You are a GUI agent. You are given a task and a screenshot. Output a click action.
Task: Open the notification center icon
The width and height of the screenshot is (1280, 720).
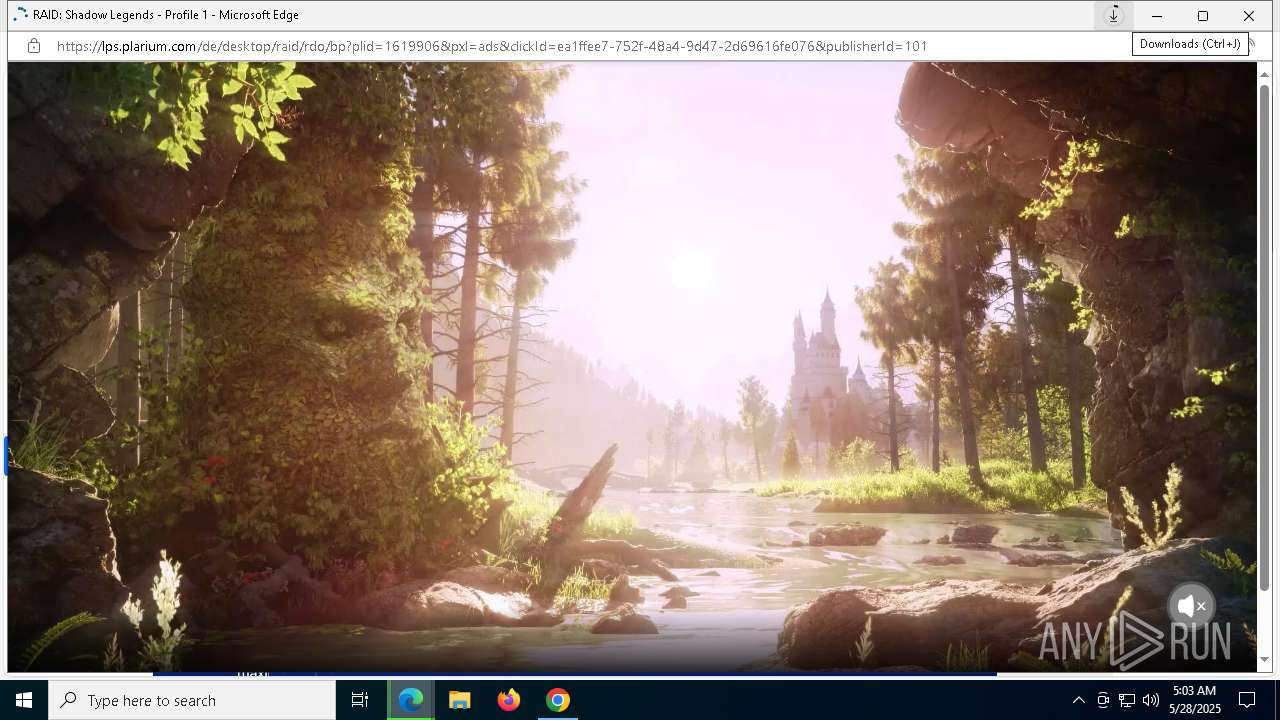point(1247,700)
